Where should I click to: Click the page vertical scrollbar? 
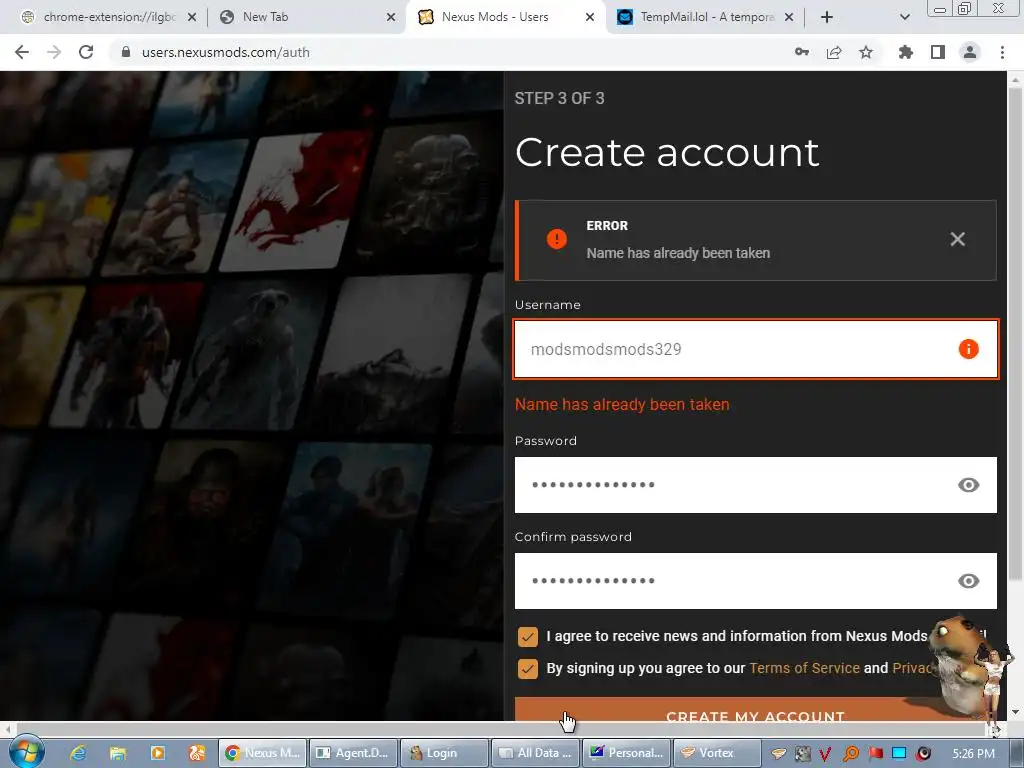[x=1015, y=333]
